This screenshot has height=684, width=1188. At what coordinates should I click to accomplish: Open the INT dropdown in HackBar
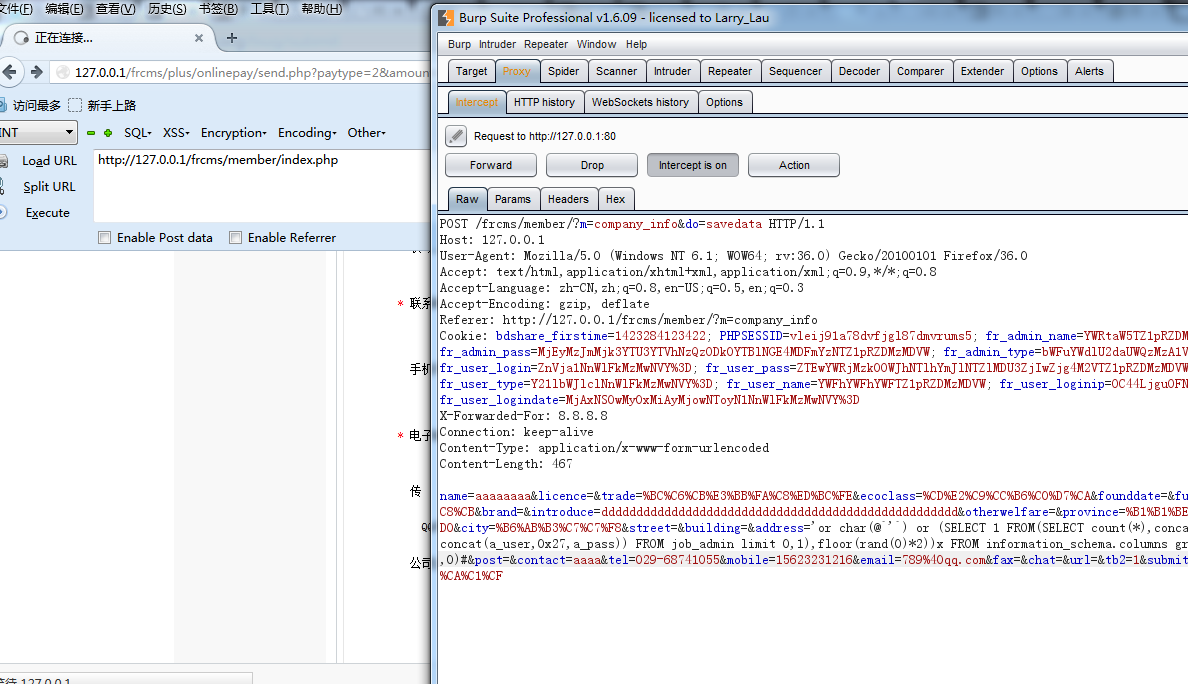pos(38,133)
